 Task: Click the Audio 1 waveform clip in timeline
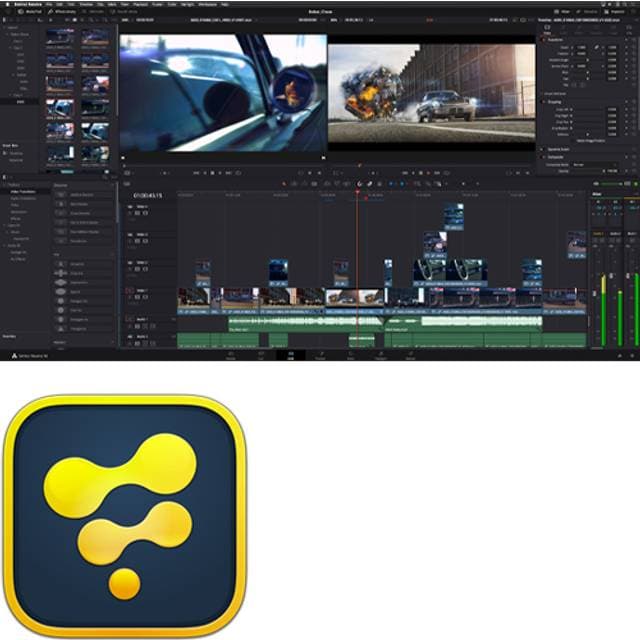point(306,324)
